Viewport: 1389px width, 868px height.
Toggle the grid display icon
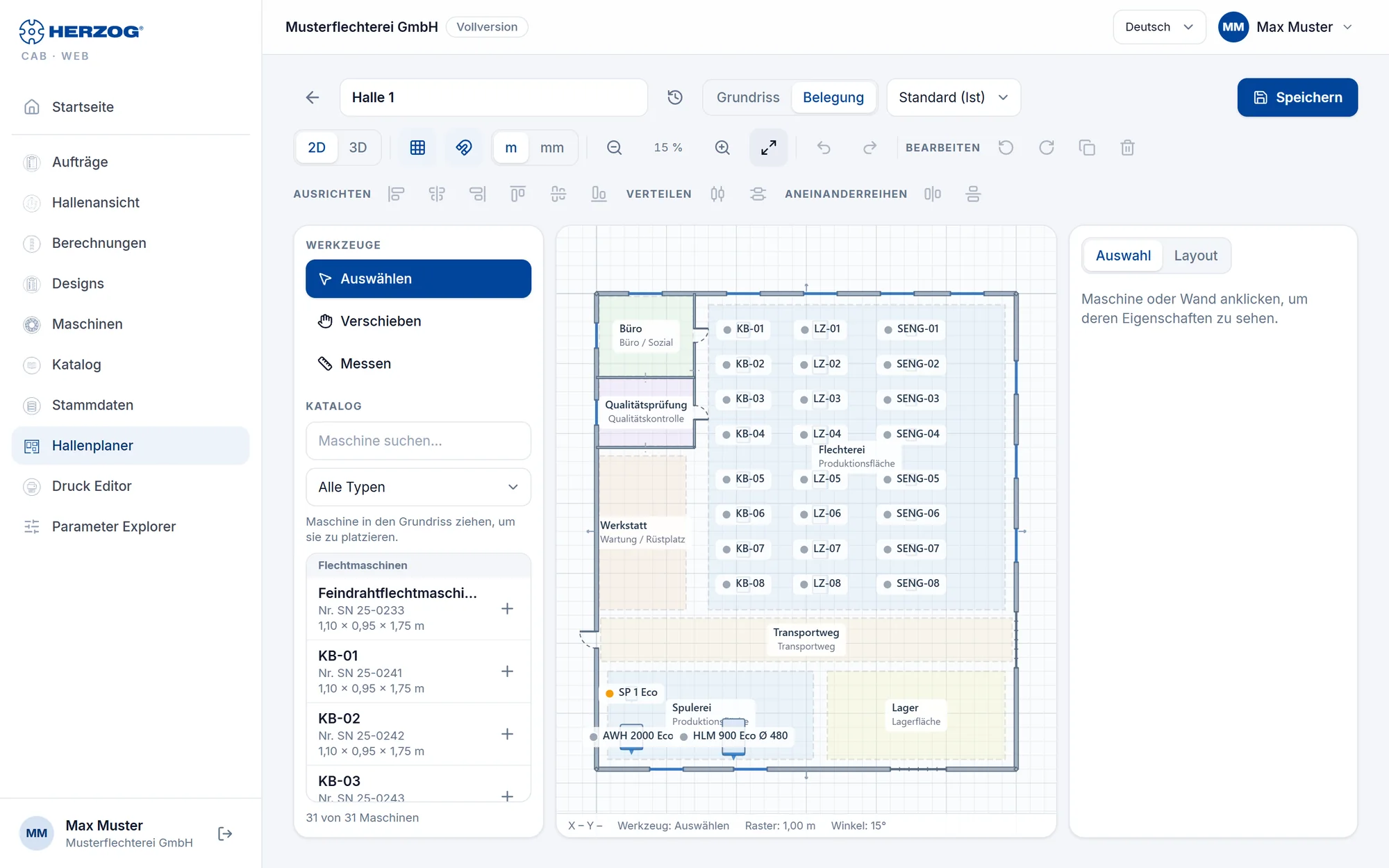417,147
